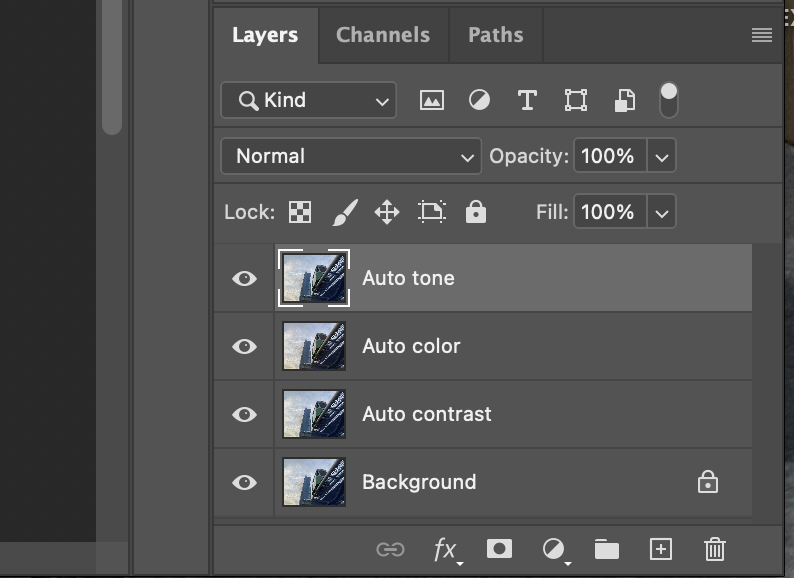Click the Opacity label

tap(529, 156)
